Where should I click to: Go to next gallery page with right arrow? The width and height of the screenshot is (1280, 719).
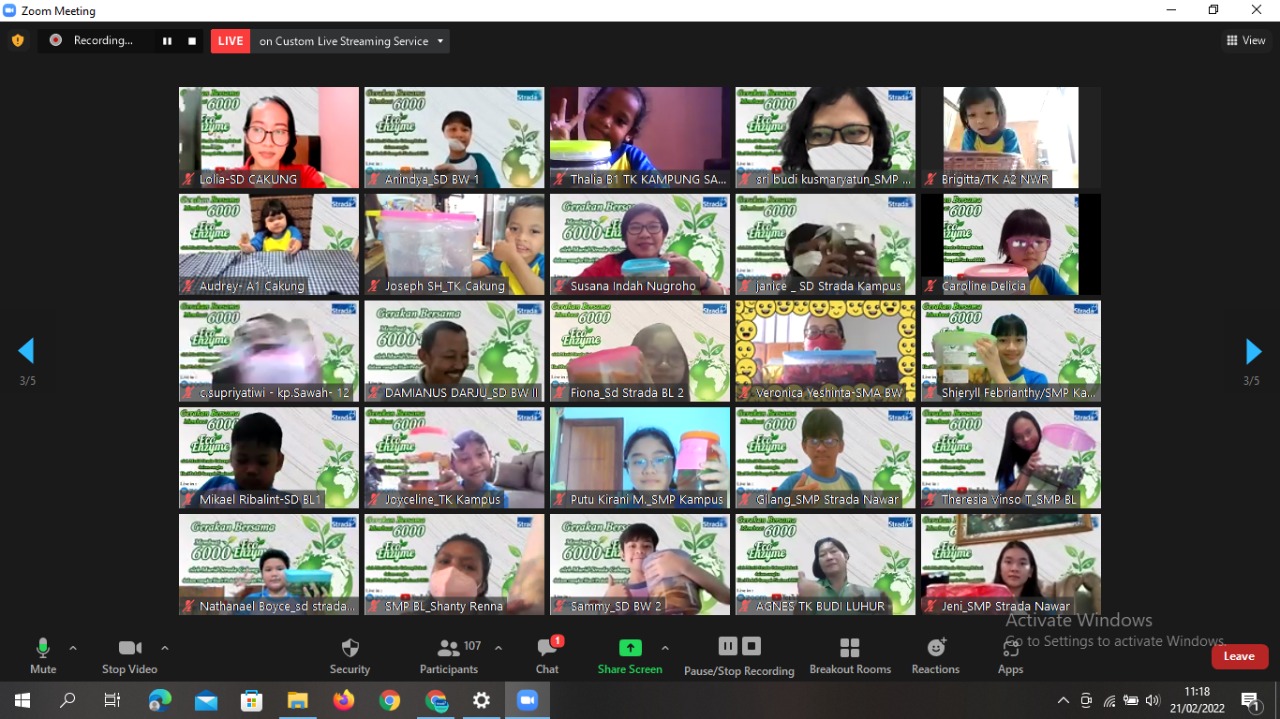pyautogui.click(x=1252, y=351)
